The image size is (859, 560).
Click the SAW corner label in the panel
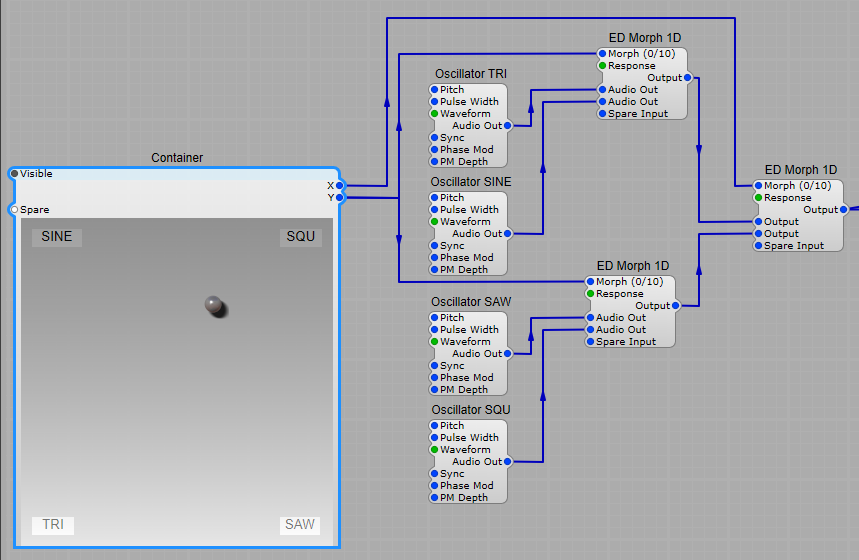299,525
